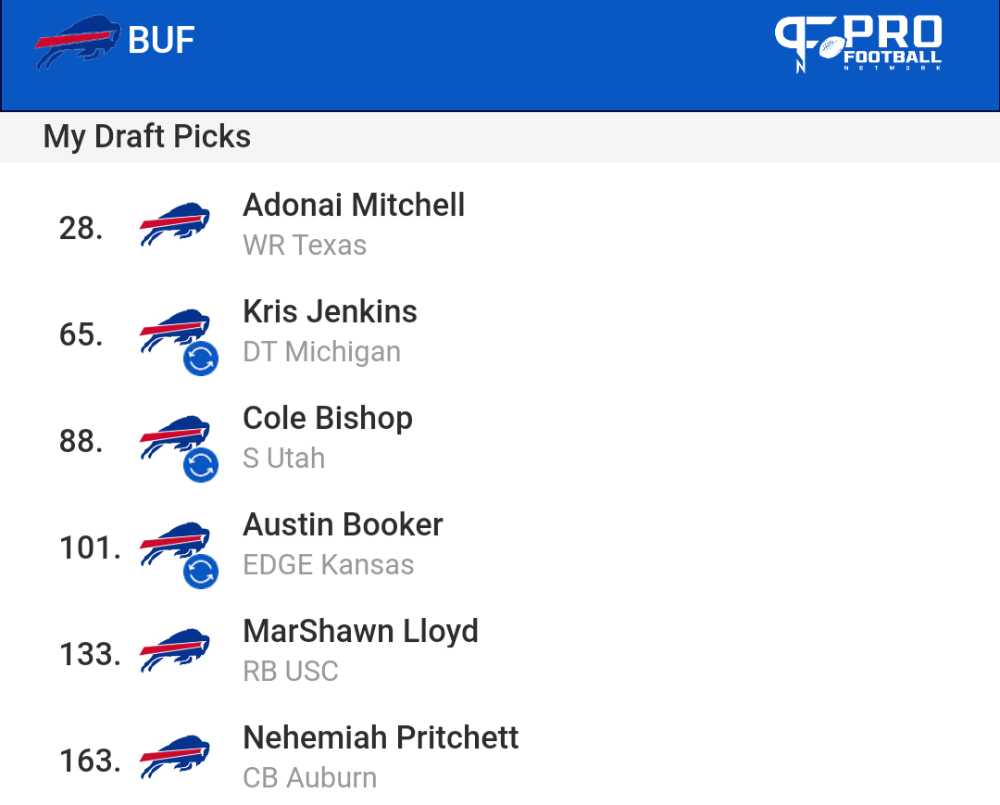Select the Kris Jenkins player name
Image resolution: width=1000 pixels, height=805 pixels.
[330, 312]
